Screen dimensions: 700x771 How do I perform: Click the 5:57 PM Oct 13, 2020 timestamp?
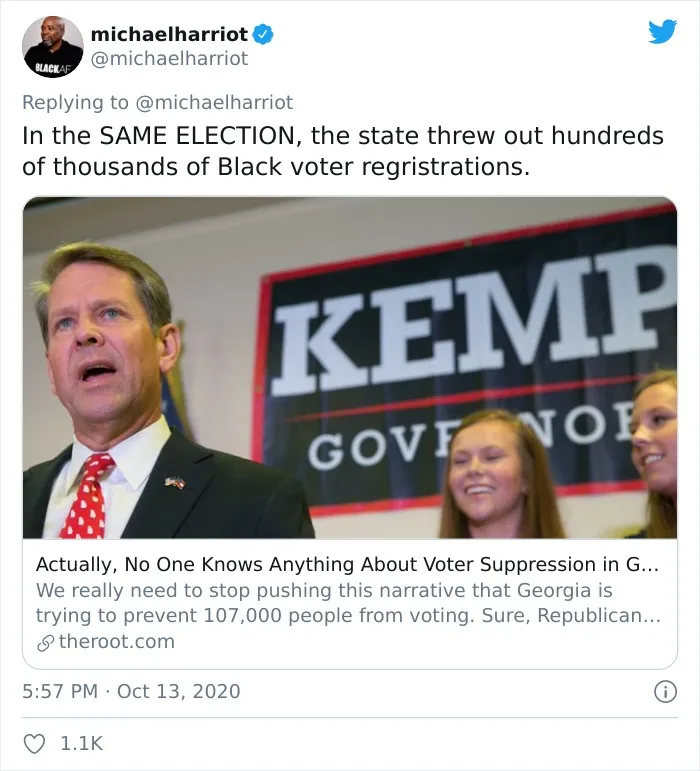[x=131, y=691]
